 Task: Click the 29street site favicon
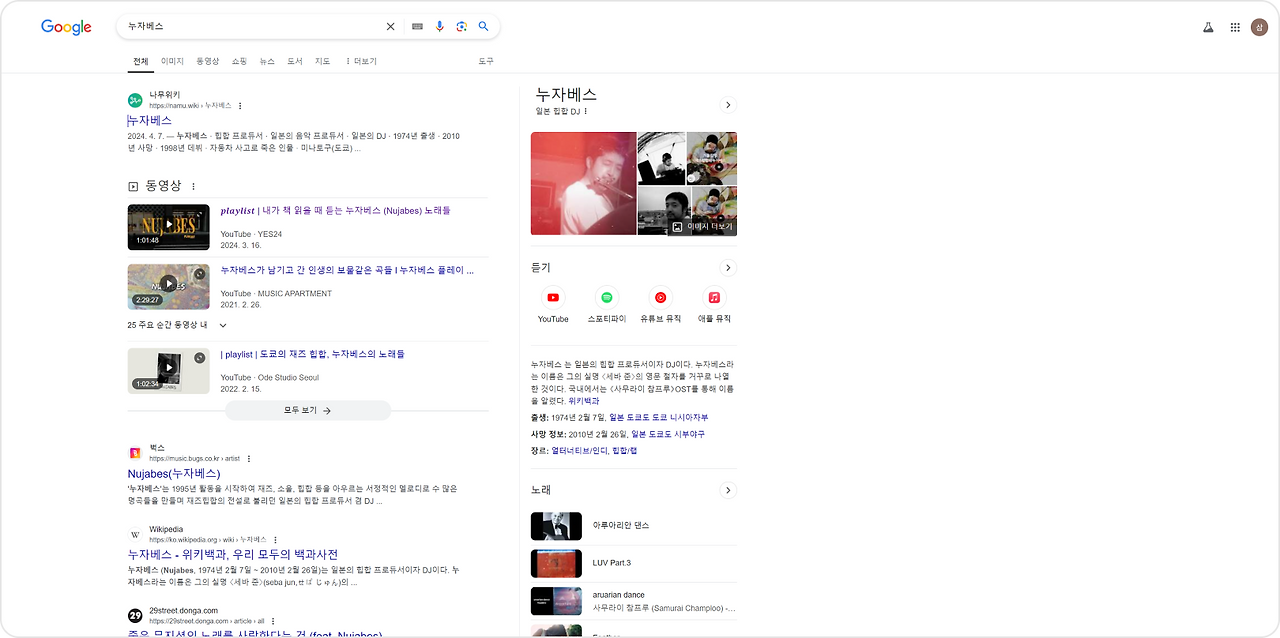(135, 615)
